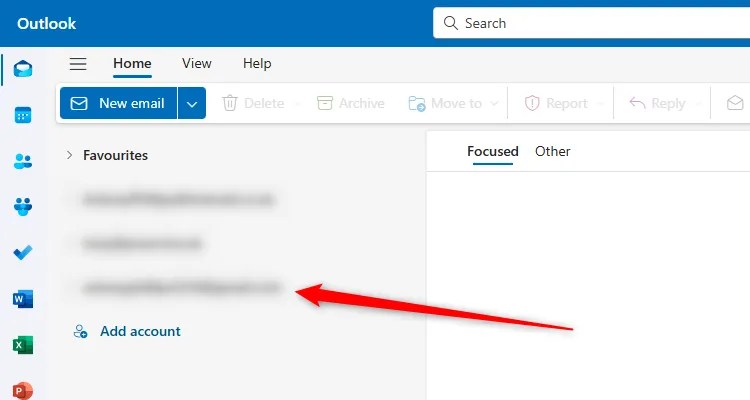Open the Mail icon in sidebar
This screenshot has height=400, width=750.
[x=23, y=69]
